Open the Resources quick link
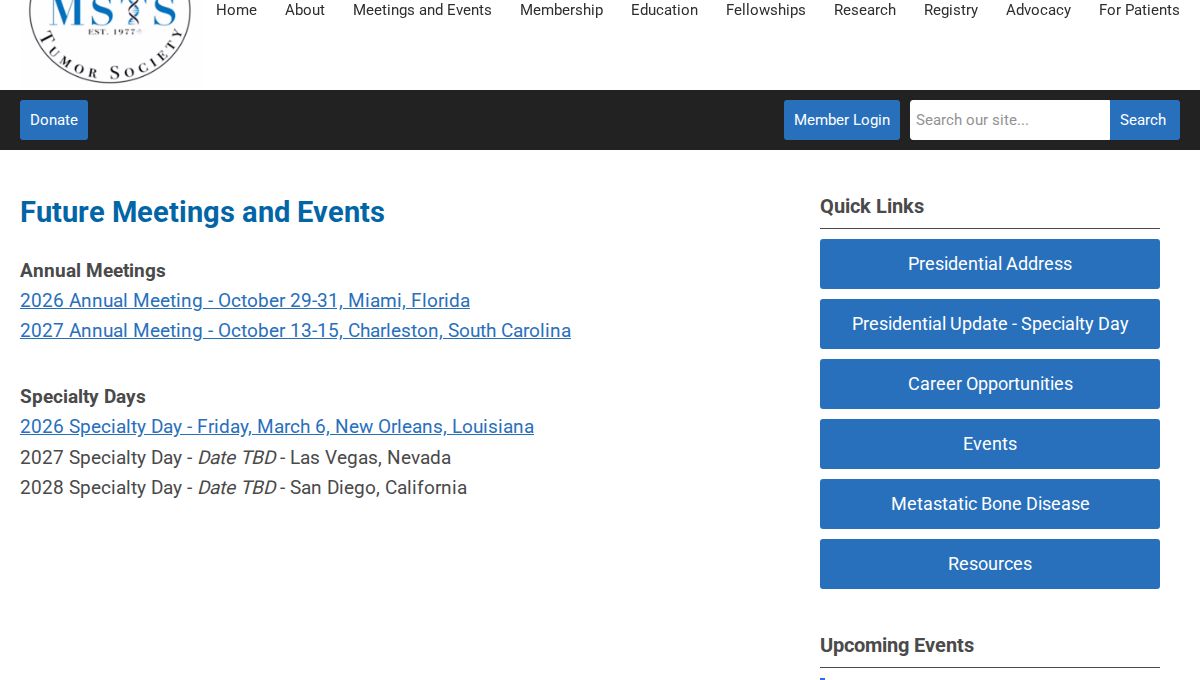This screenshot has height=680, width=1200. coord(990,564)
